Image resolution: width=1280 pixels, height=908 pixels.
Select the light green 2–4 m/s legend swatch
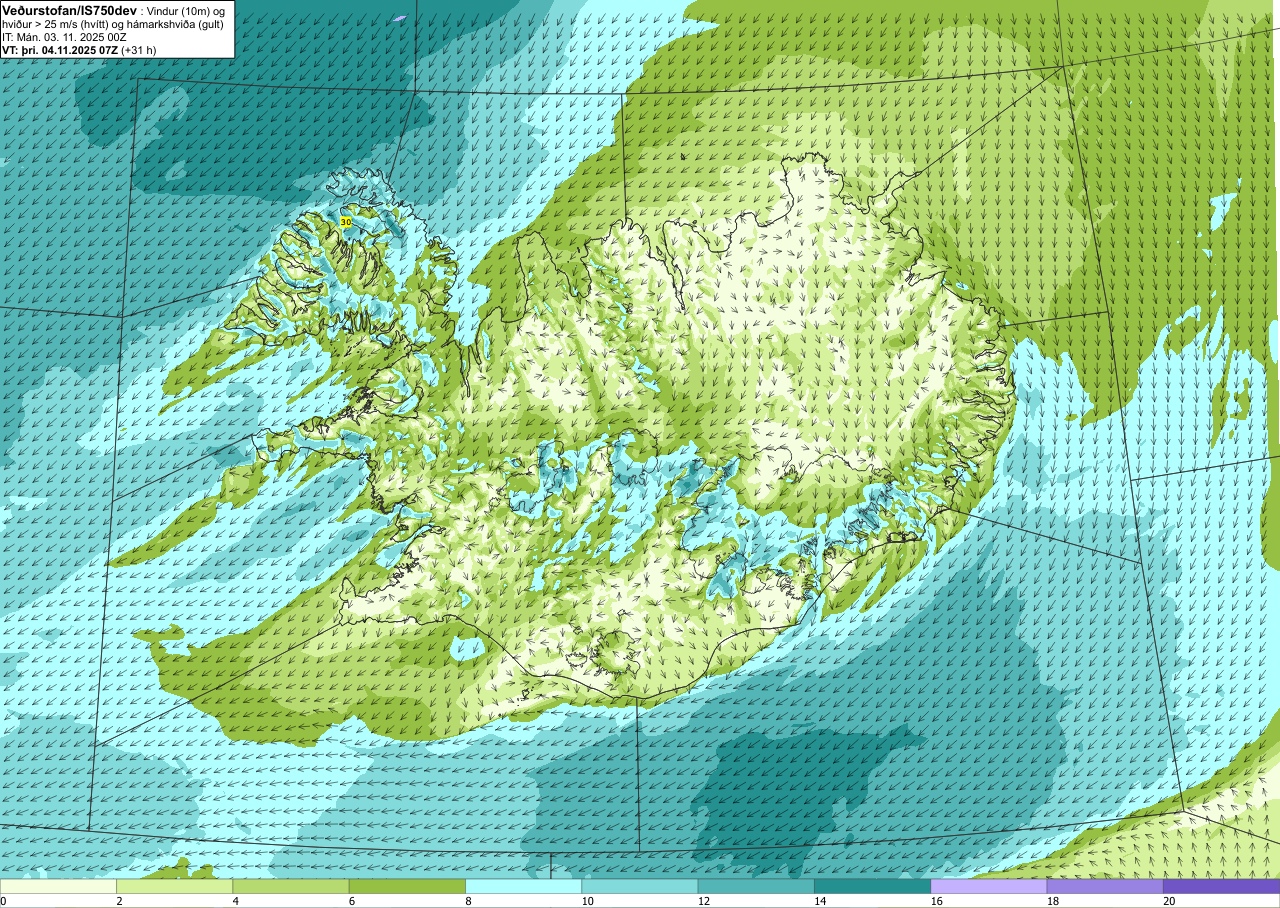[x=174, y=886]
